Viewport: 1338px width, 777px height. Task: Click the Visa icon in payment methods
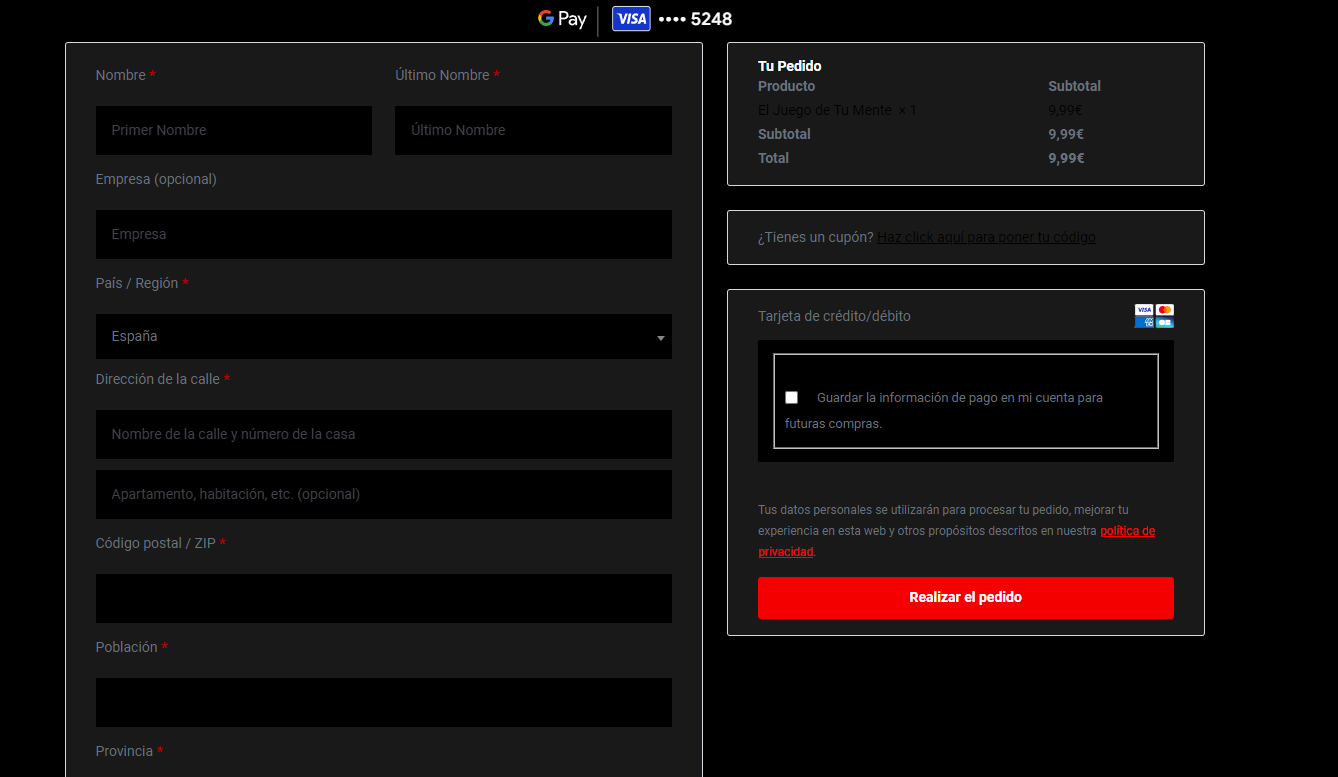[1144, 310]
